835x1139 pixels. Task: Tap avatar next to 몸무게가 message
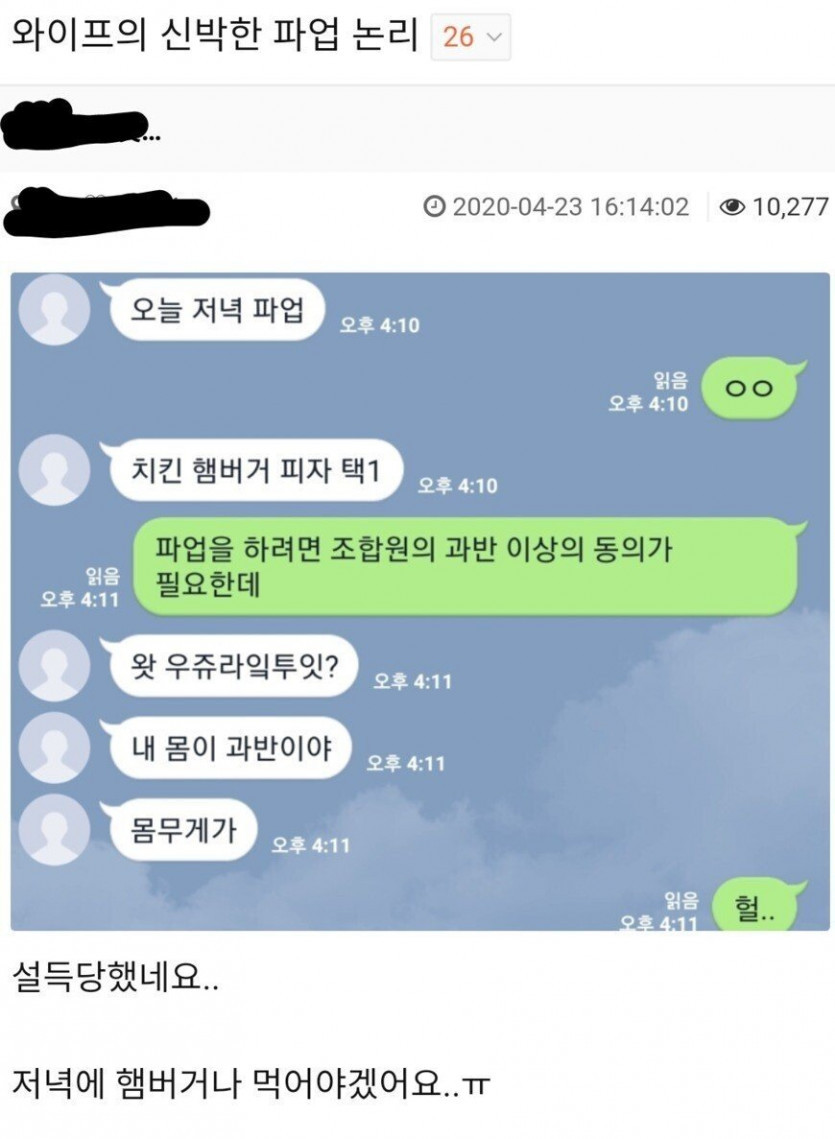pos(54,830)
